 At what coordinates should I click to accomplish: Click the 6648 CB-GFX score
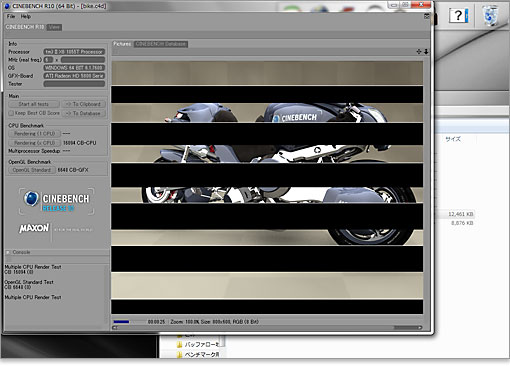73,170
